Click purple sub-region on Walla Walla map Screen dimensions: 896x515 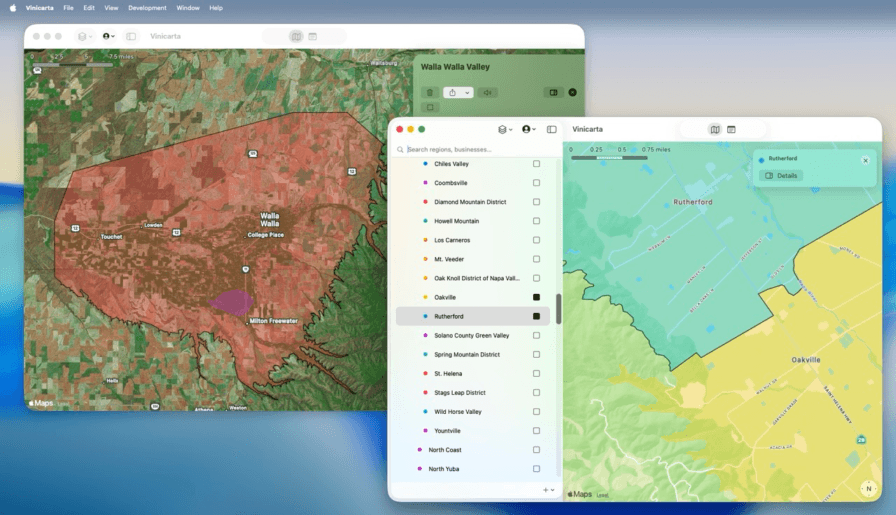pos(231,302)
